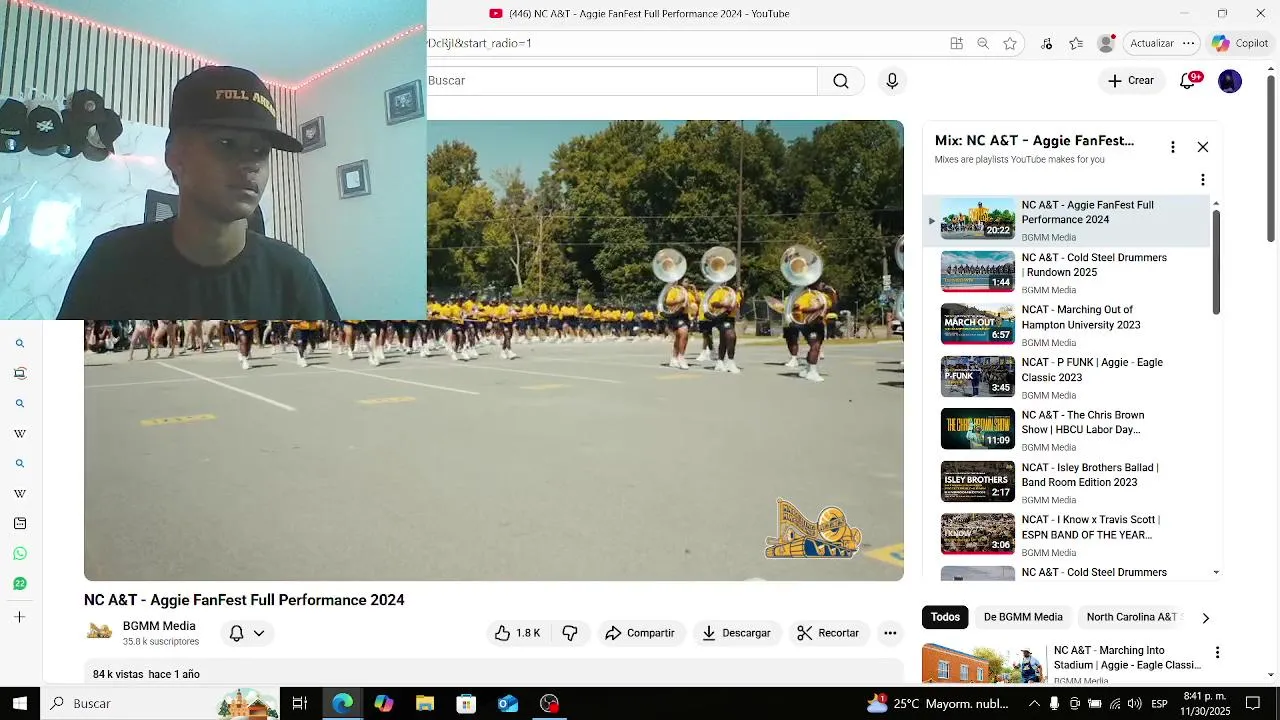Image resolution: width=1280 pixels, height=720 pixels.
Task: Open the BGMM Media channel avatar
Action: click(x=99, y=632)
